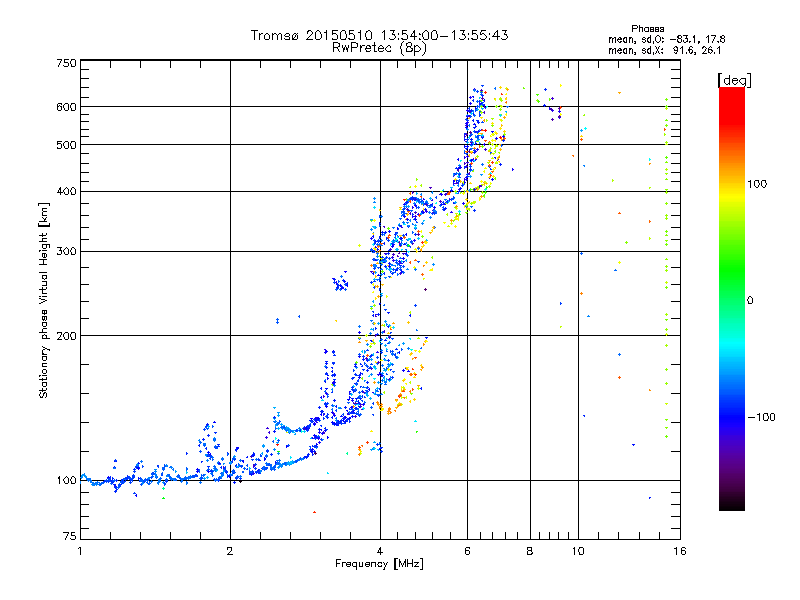The image size is (800, 600).
Task: Click the '-100' colorbar tick label
Action: [x=761, y=417]
